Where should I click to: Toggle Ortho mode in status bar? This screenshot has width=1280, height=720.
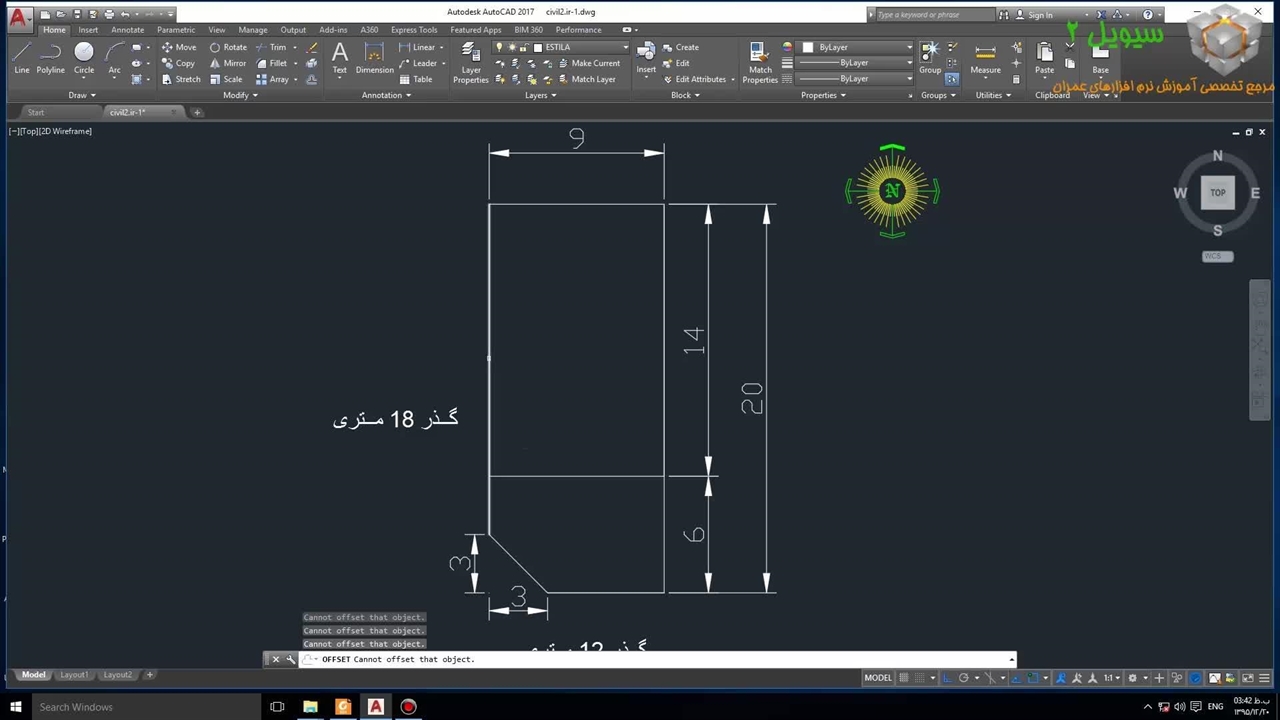pyautogui.click(x=947, y=678)
